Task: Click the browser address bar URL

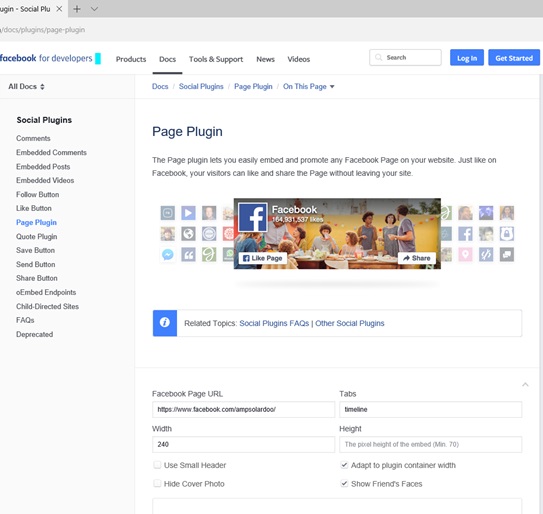Action: click(x=43, y=30)
